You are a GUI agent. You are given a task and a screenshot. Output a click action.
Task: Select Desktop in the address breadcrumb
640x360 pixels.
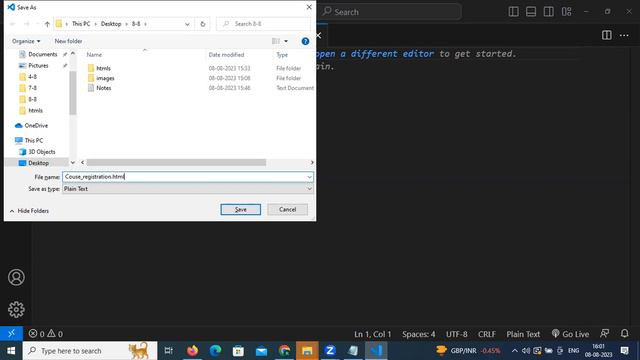(x=111, y=24)
